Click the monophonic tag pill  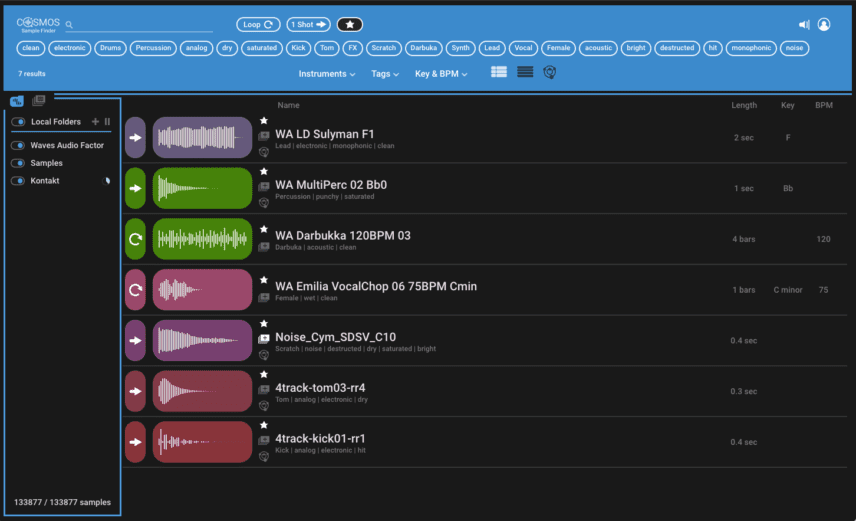[x=751, y=48]
